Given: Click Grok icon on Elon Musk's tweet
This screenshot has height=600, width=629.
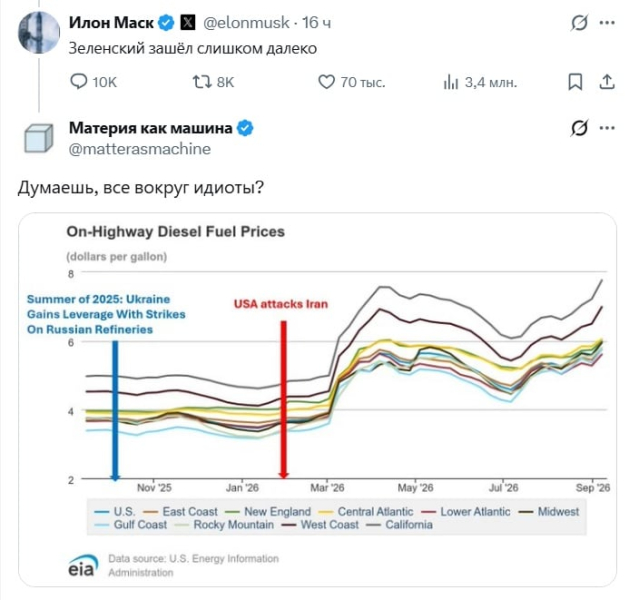Looking at the screenshot, I should tap(579, 23).
